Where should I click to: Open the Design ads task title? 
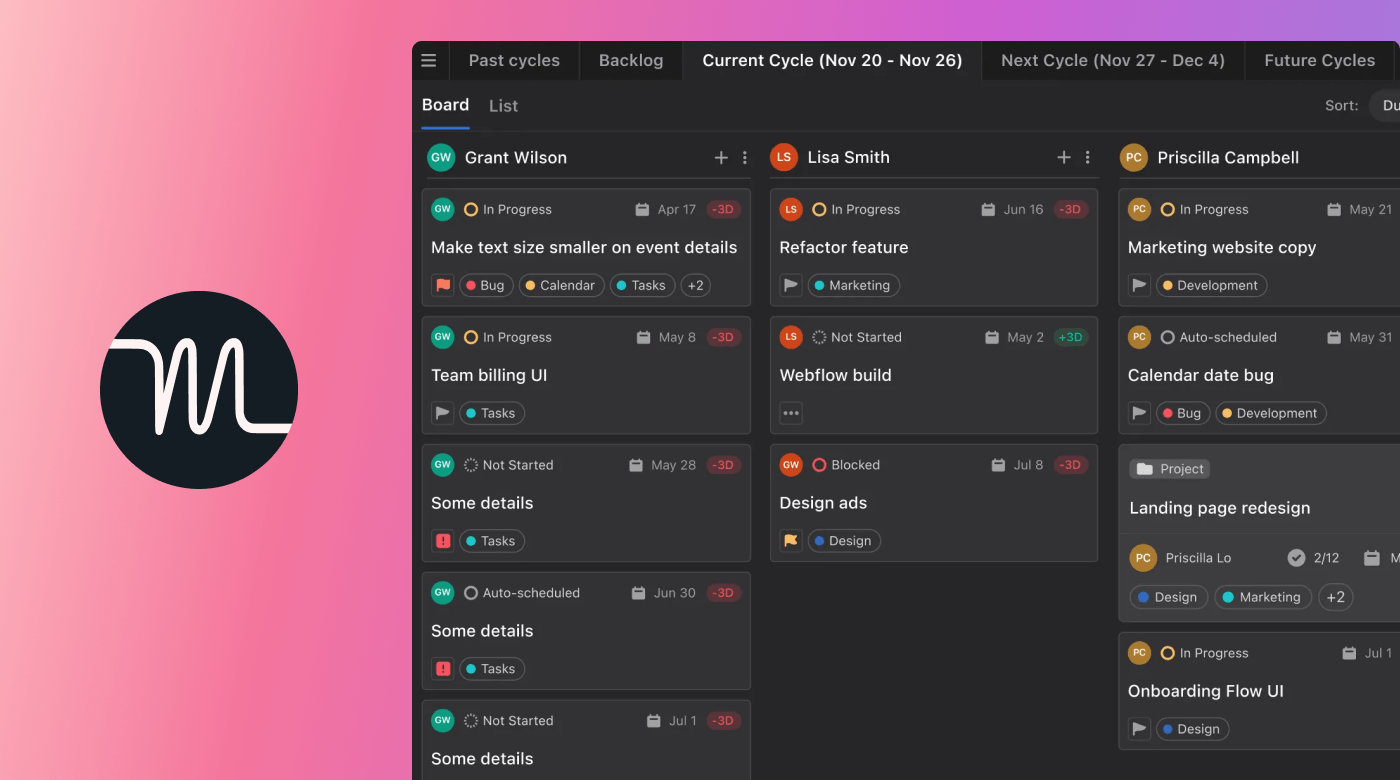coord(823,503)
